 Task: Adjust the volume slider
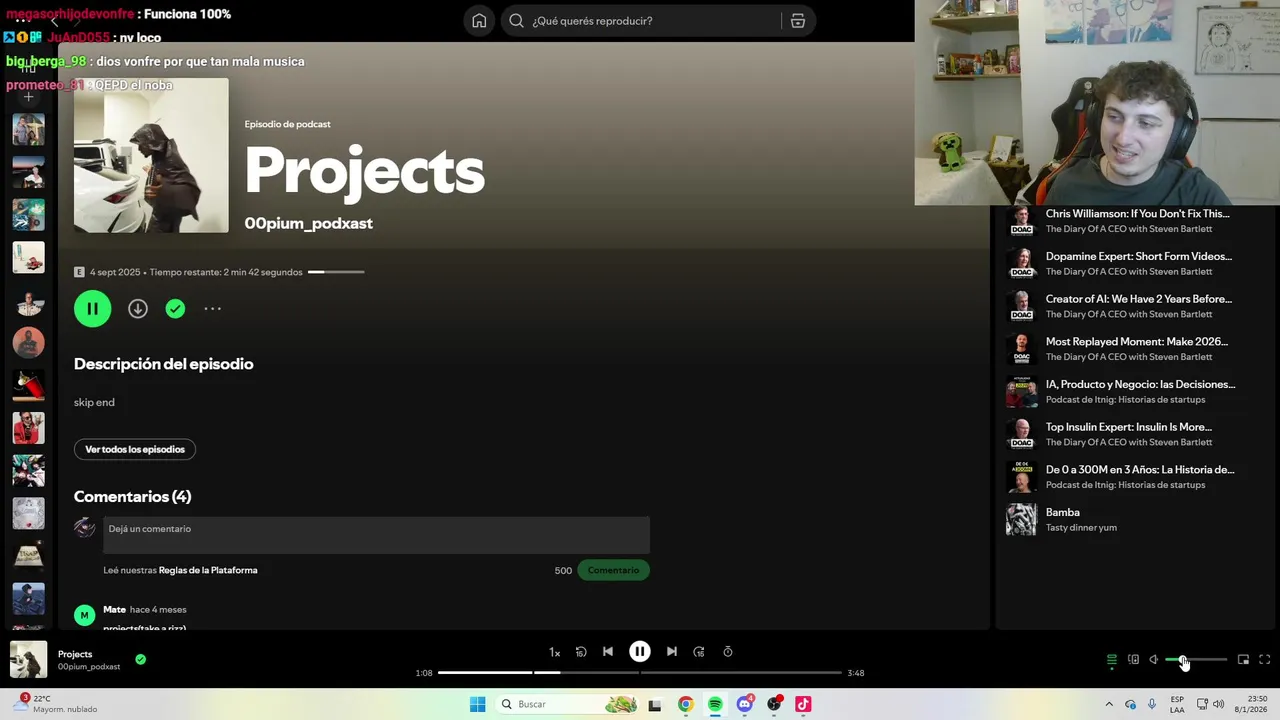(1196, 660)
